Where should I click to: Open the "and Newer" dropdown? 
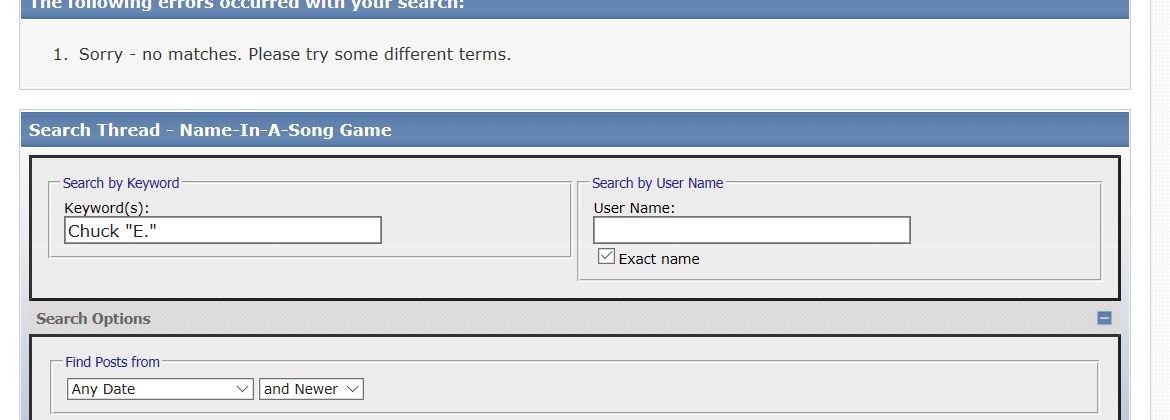pos(311,389)
